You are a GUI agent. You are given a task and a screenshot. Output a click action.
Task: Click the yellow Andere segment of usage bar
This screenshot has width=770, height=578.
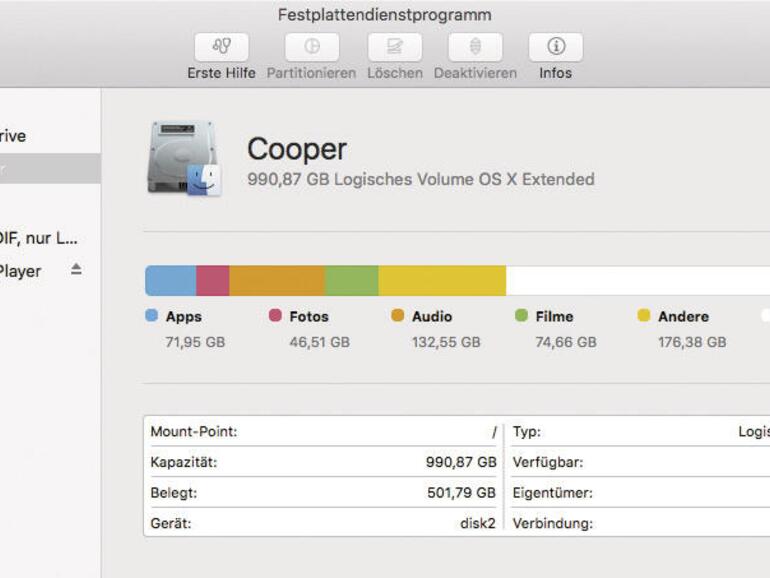pos(442,281)
